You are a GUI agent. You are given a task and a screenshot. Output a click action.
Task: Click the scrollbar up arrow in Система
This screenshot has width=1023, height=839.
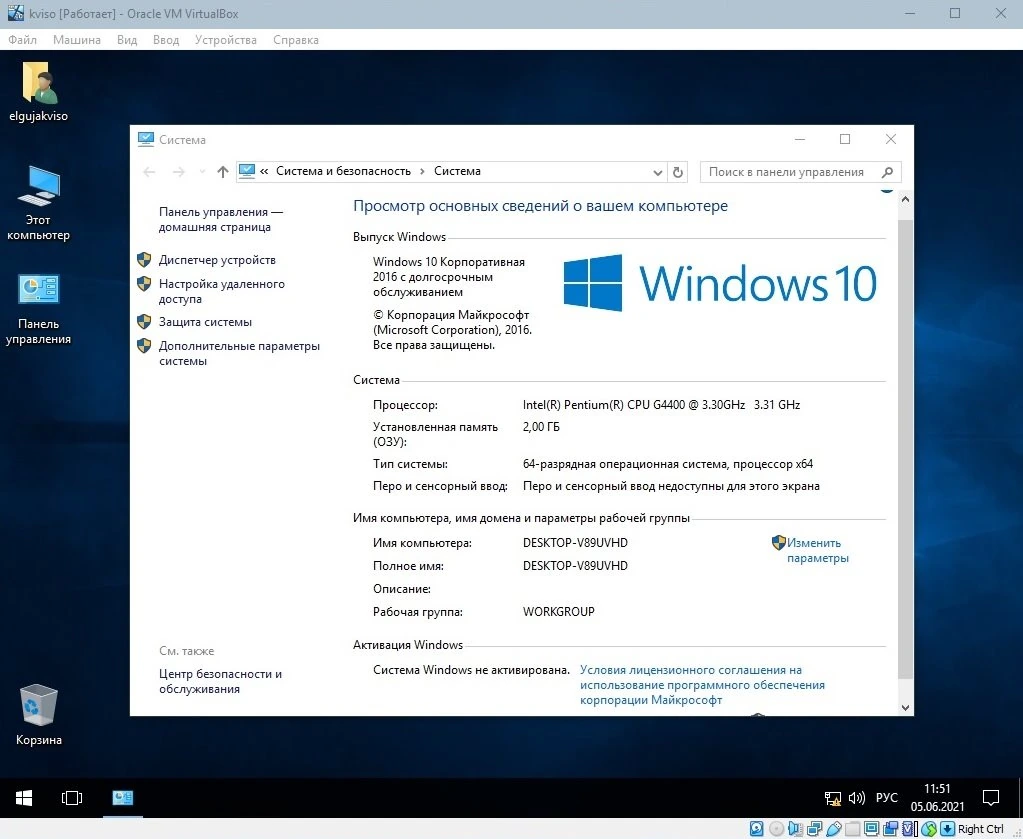click(905, 200)
